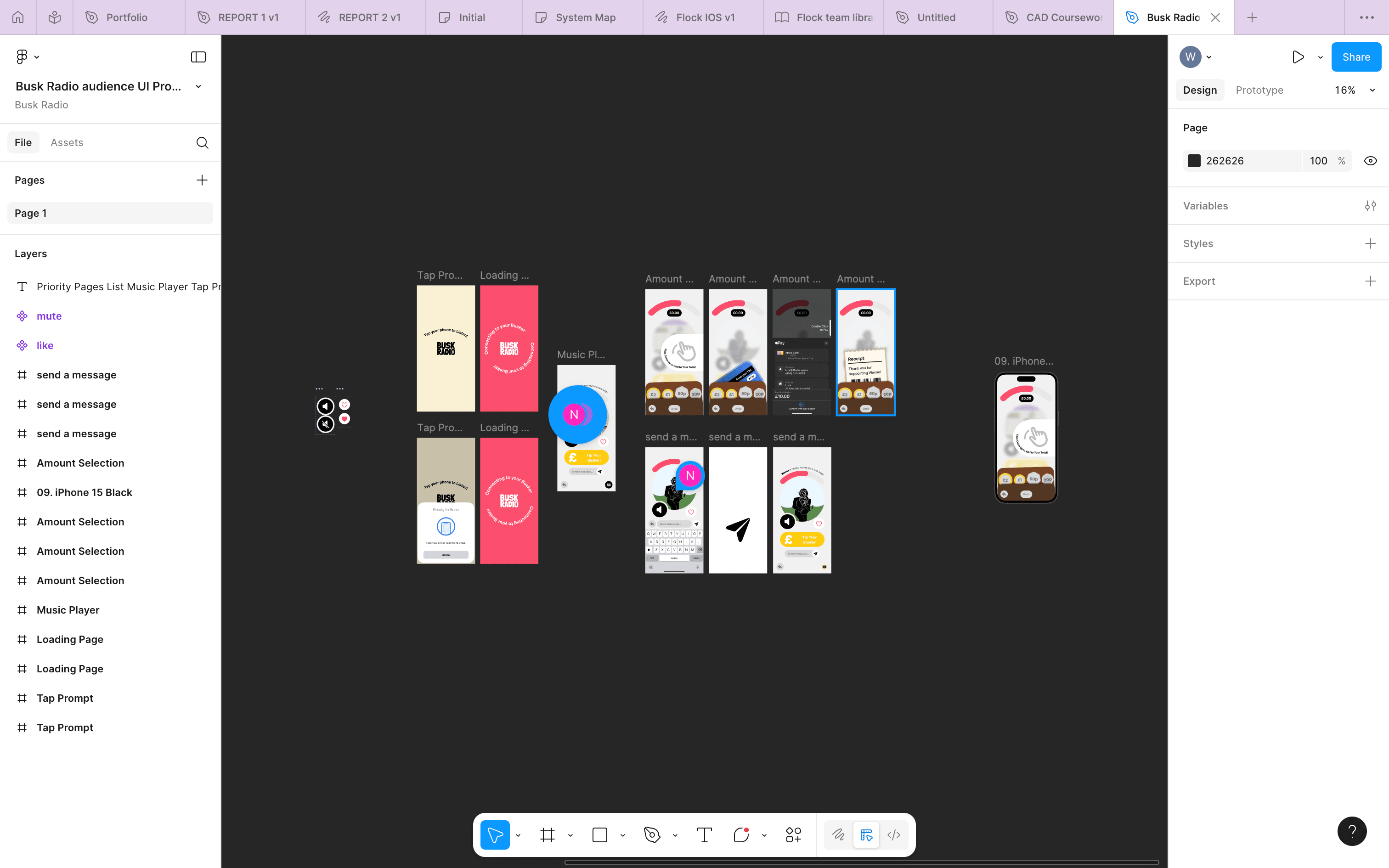Screen dimensions: 1389x868
Task: Select the Comment tool
Action: (741, 835)
